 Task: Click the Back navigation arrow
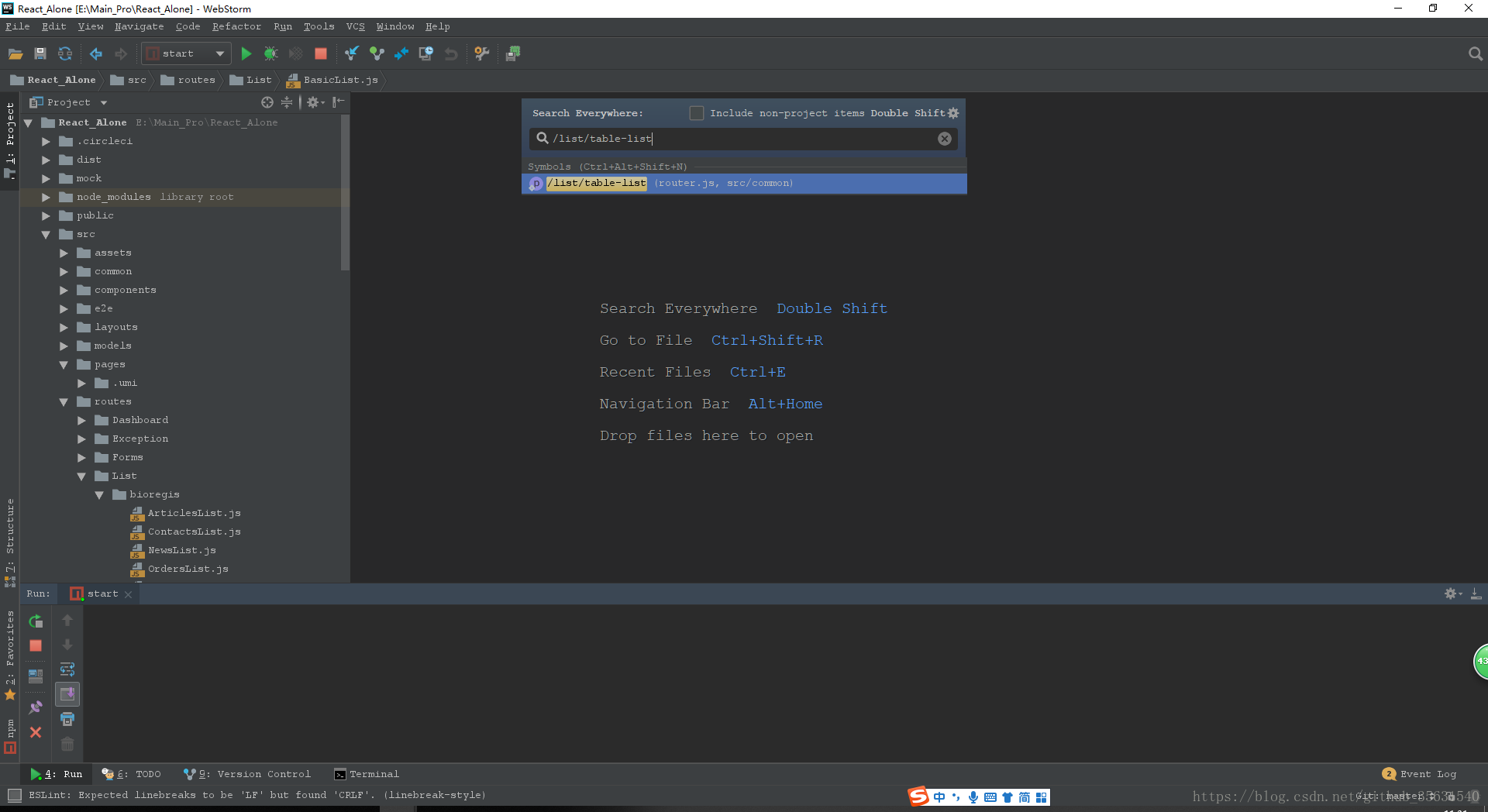pyautogui.click(x=96, y=53)
